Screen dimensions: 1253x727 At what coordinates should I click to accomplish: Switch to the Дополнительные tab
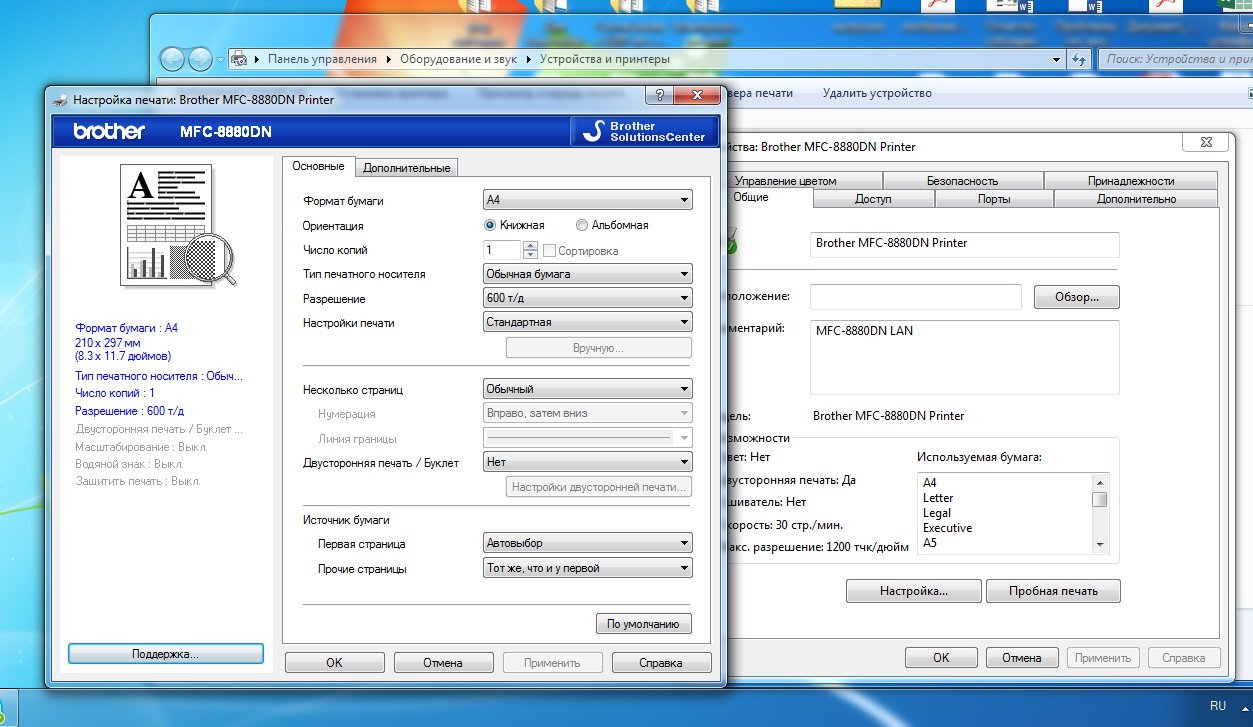(406, 168)
